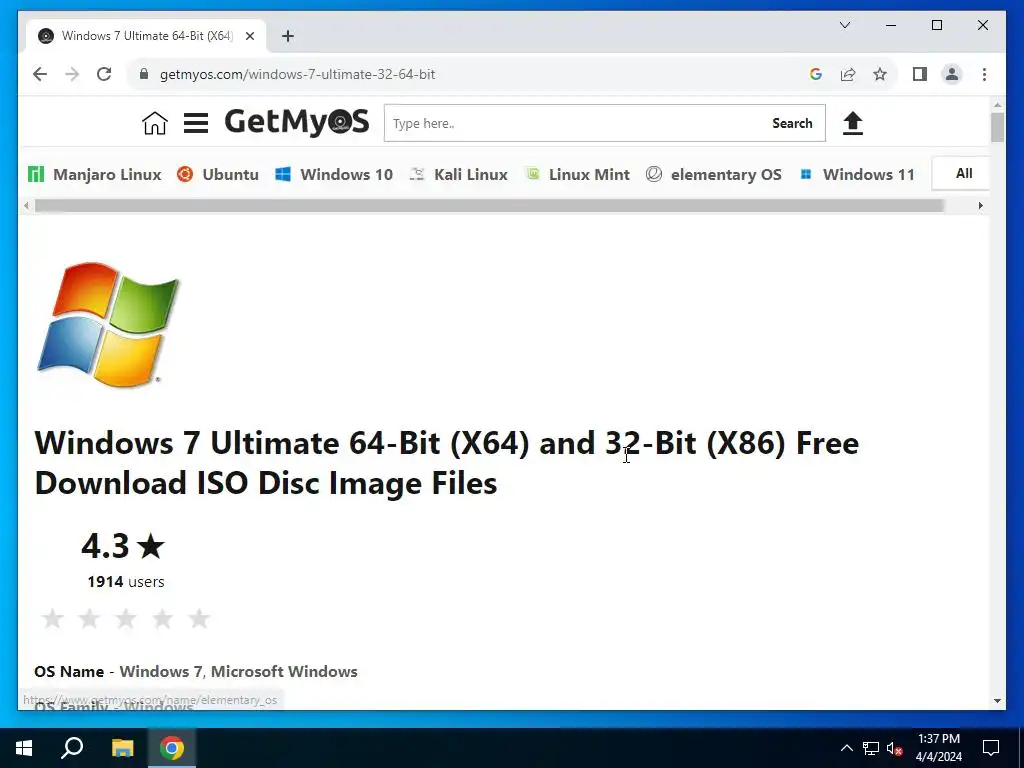Screen dimensions: 1024x768
Task: Click the Manjaro Linux icon
Action: 36,174
